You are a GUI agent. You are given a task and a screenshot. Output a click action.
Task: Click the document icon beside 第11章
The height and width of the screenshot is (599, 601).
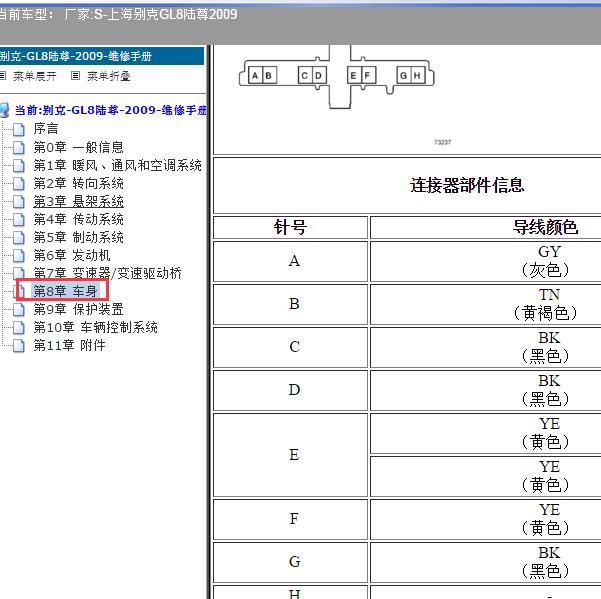[18, 346]
